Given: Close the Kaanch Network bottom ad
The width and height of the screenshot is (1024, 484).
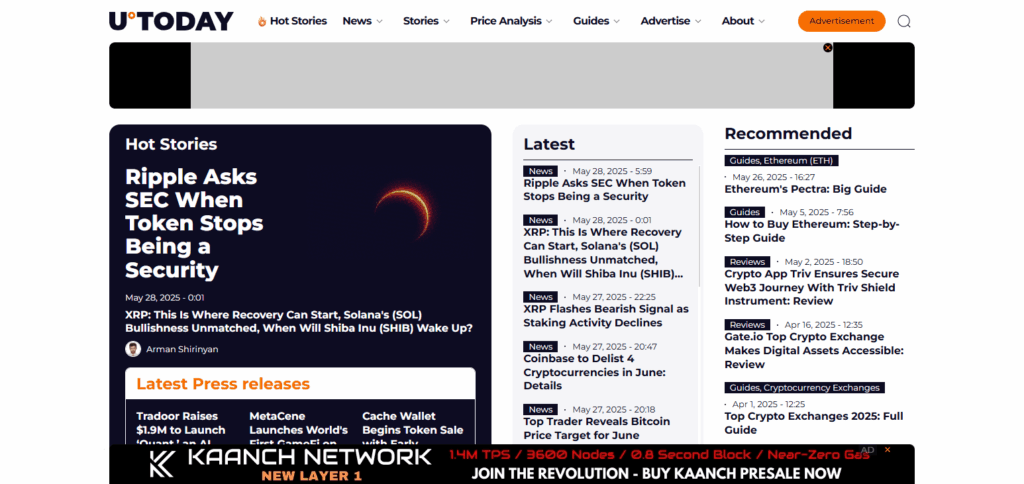Looking at the screenshot, I should point(887,450).
